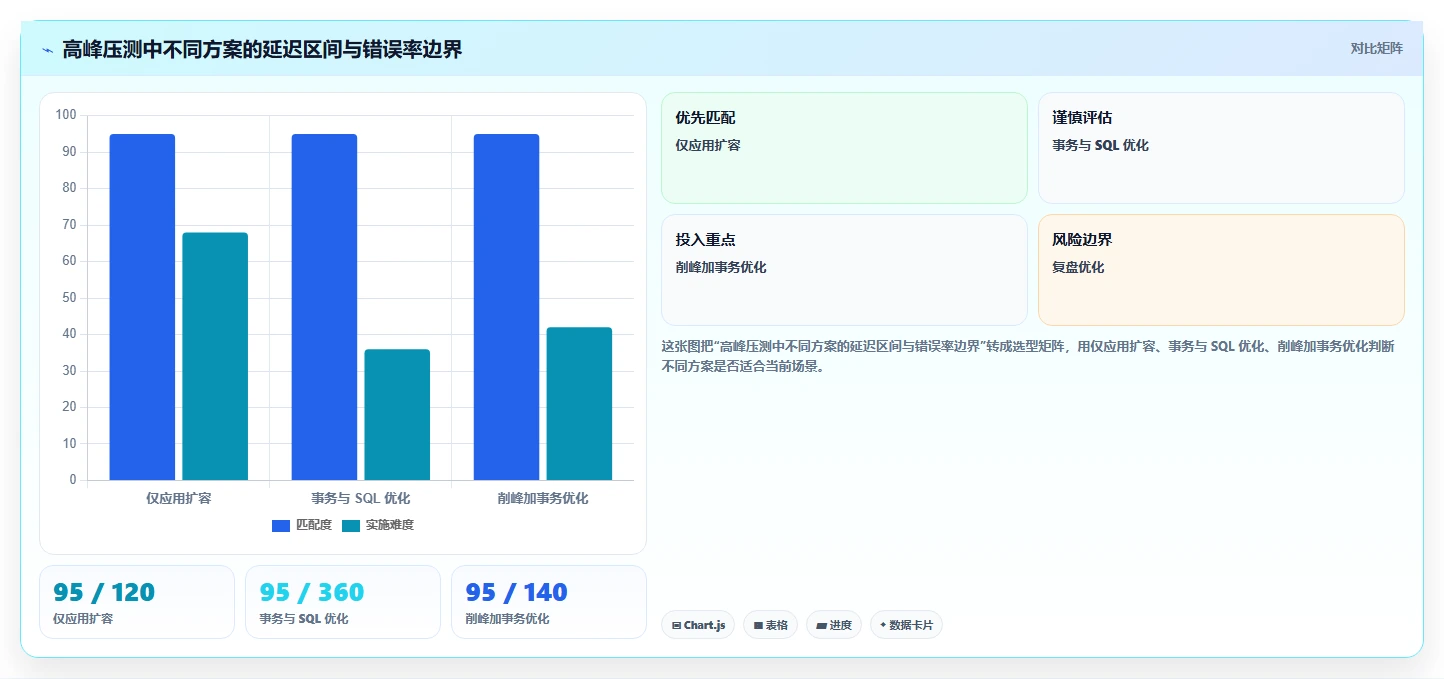
Task: Click the description paragraph starting 这张图把
Action: pos(1028,356)
